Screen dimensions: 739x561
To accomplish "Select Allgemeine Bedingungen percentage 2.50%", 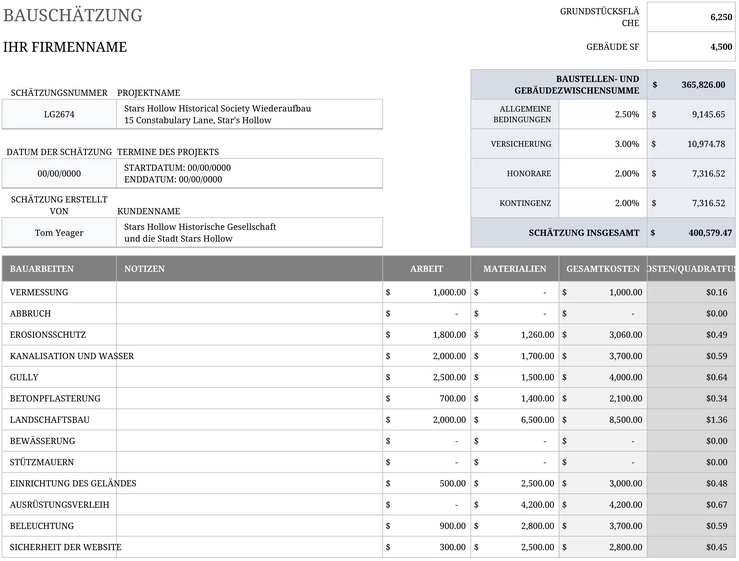I will (x=603, y=114).
